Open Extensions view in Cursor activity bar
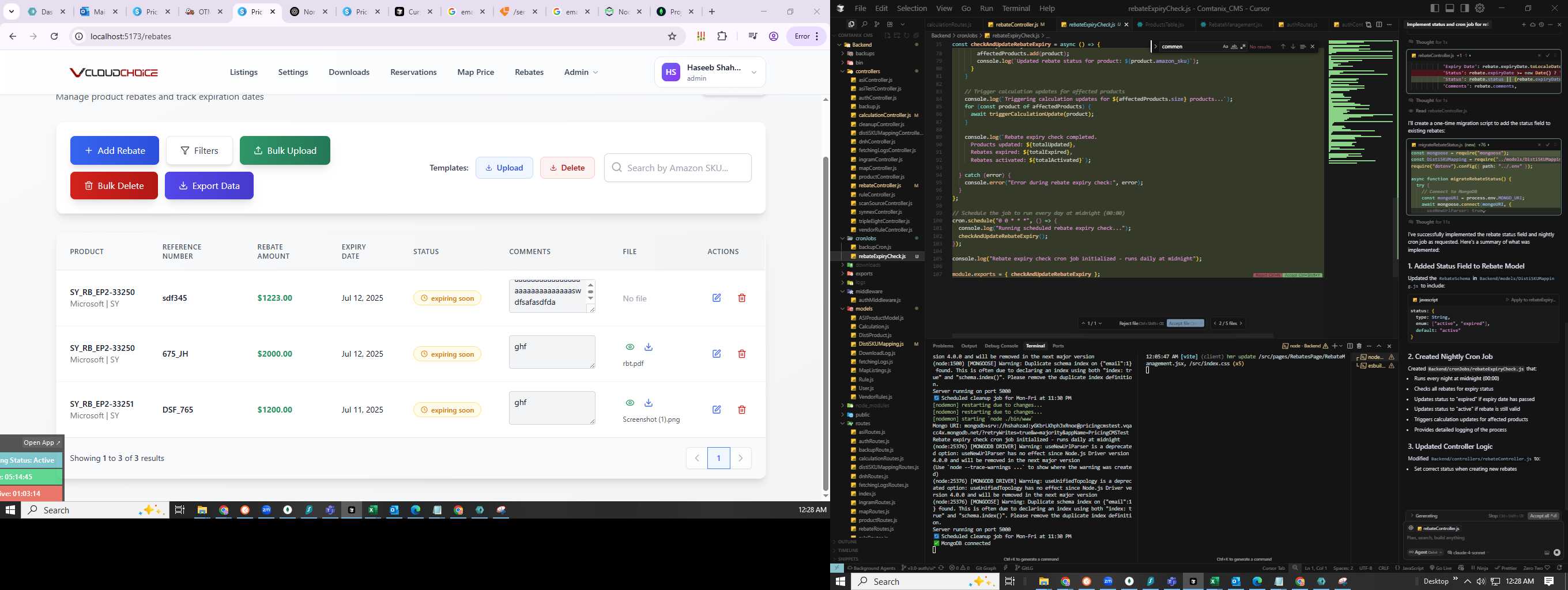This screenshot has width=1568, height=590. [890, 24]
